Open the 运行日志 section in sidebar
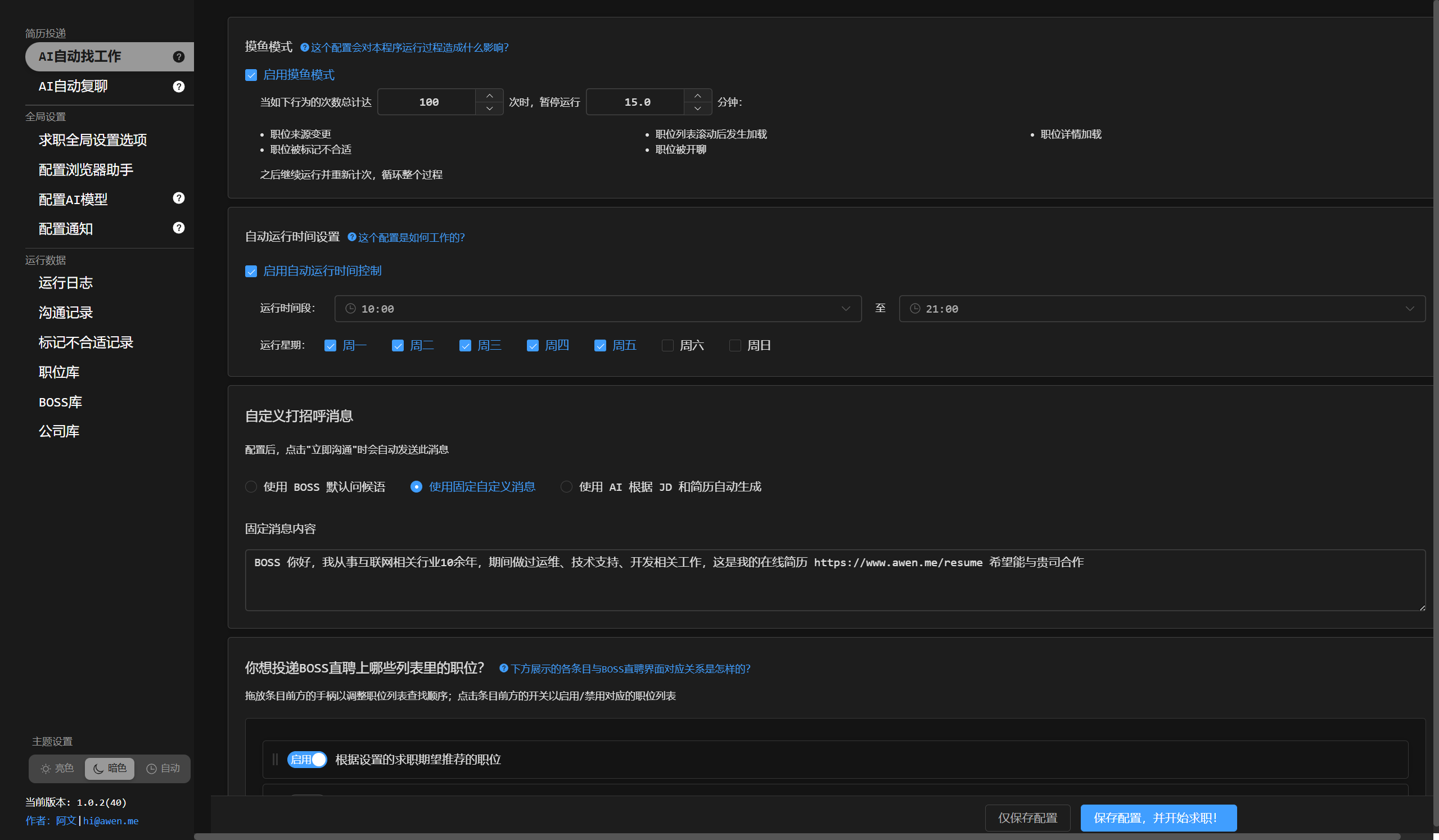 pos(65,283)
